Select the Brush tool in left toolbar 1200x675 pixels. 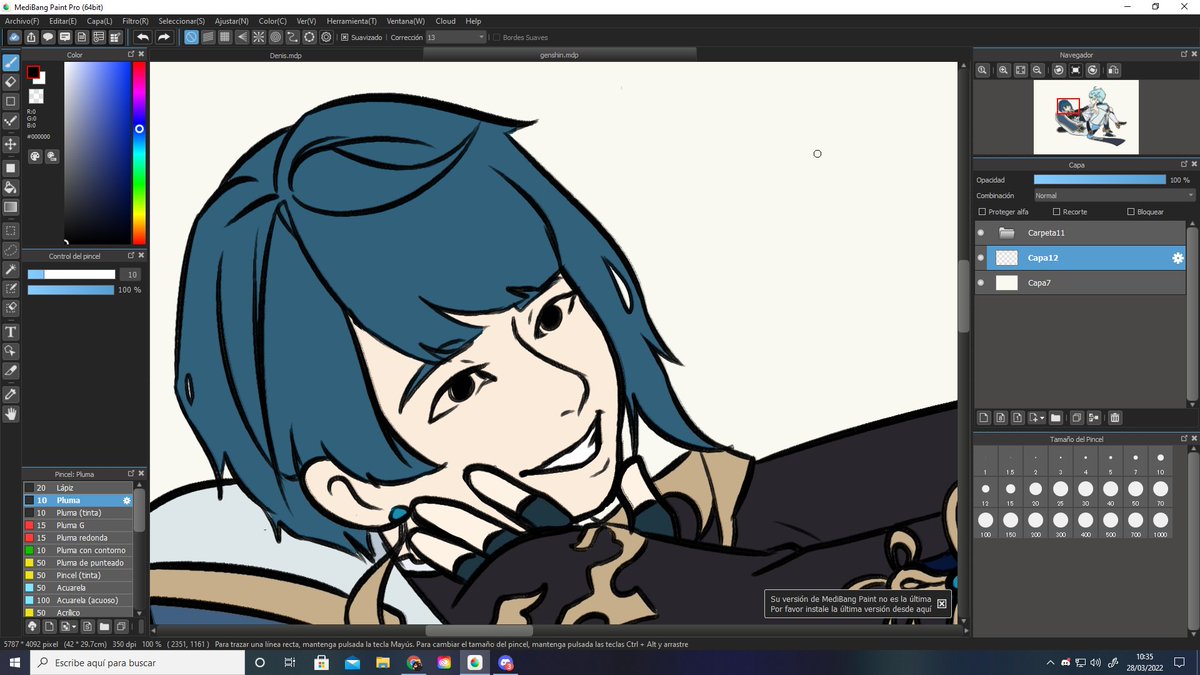coord(11,63)
